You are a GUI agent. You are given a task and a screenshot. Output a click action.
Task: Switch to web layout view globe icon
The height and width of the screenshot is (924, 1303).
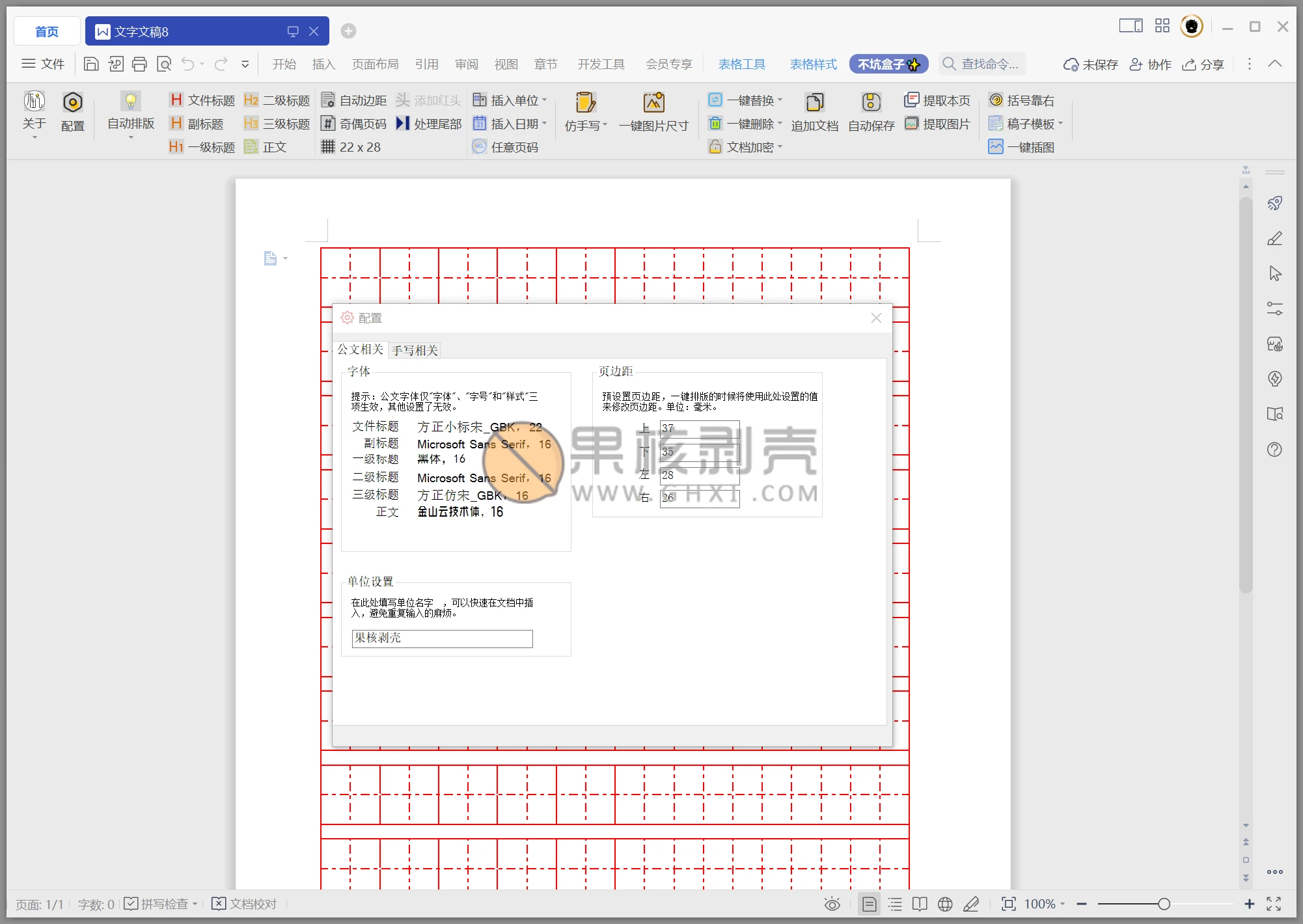pos(945,904)
